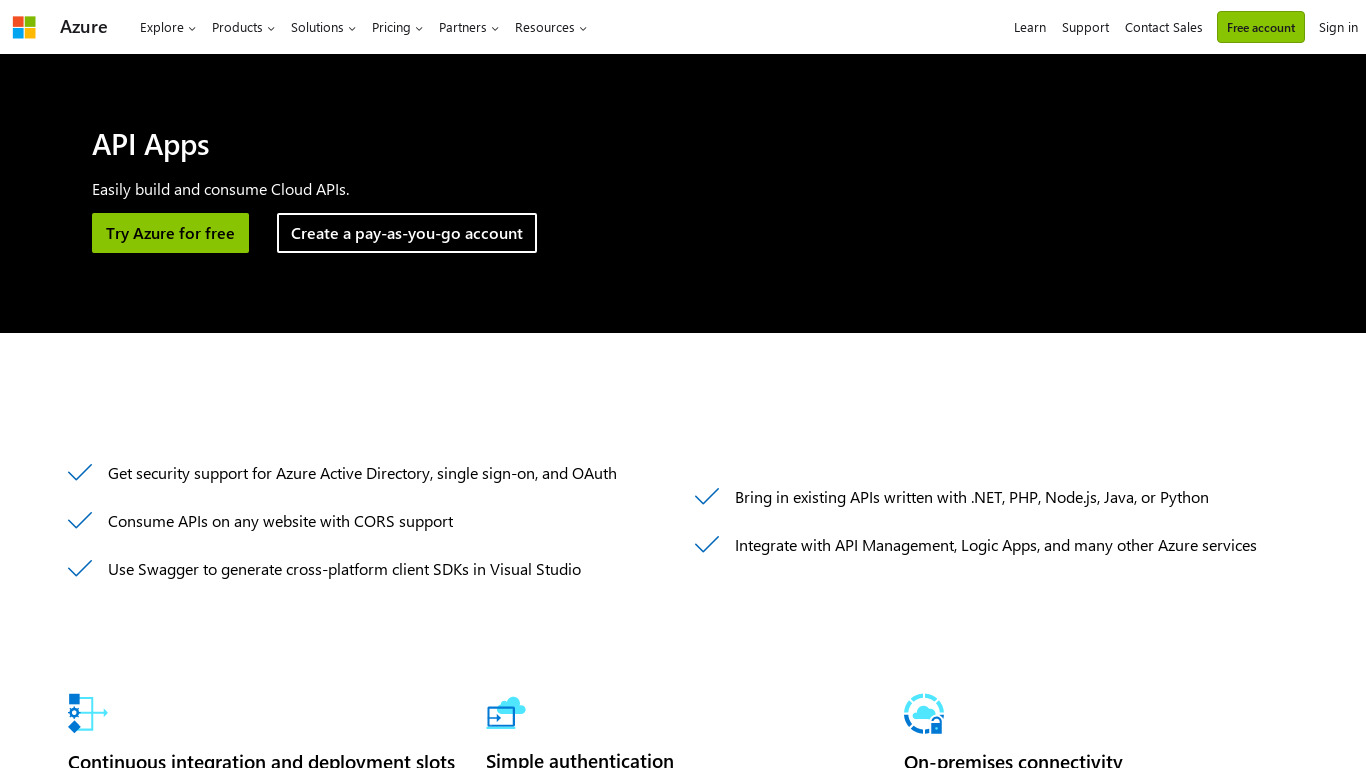Click checkmark beside CORS support item
Image resolution: width=1366 pixels, height=768 pixels.
[x=80, y=521]
